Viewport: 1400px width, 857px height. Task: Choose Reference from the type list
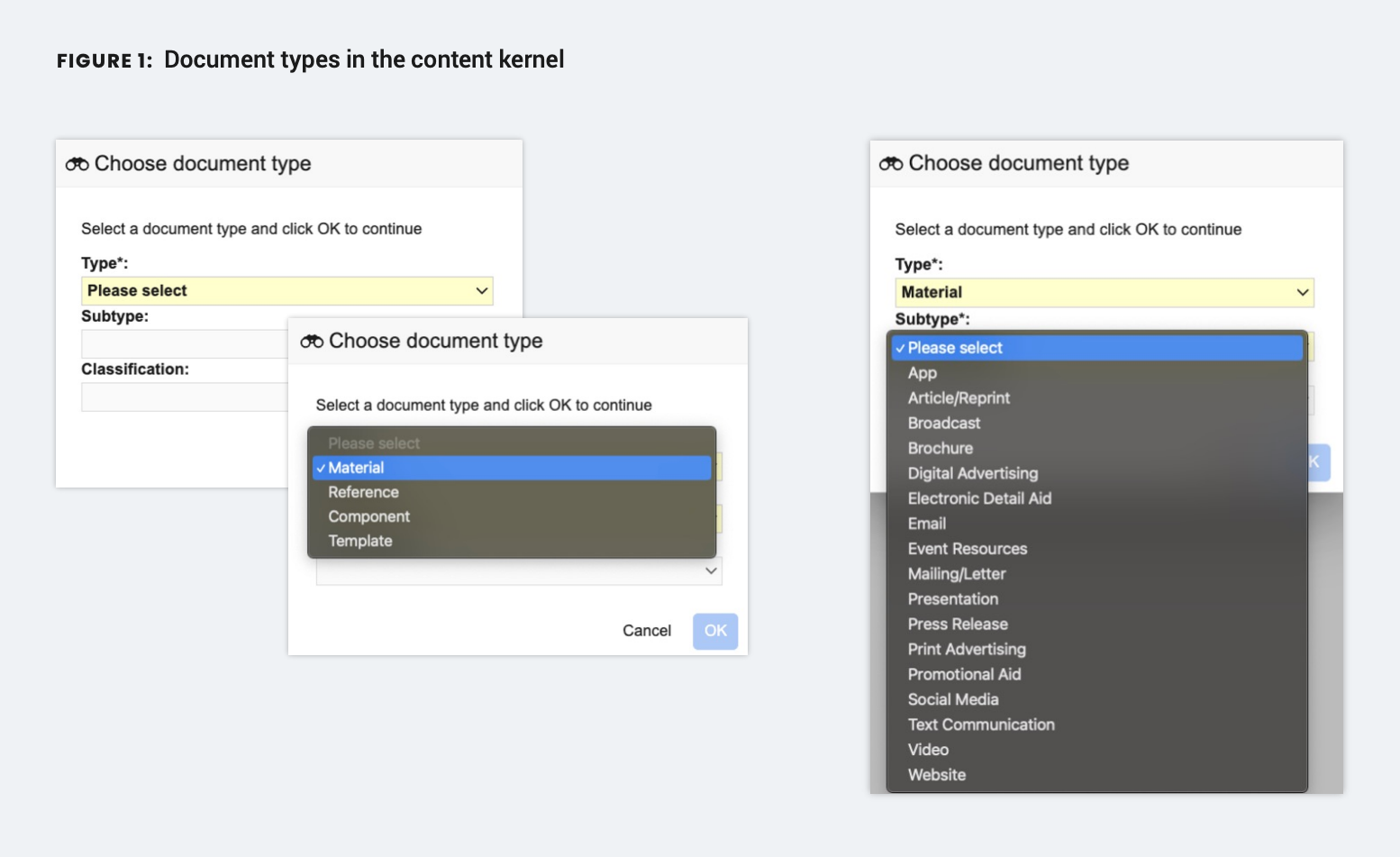363,492
